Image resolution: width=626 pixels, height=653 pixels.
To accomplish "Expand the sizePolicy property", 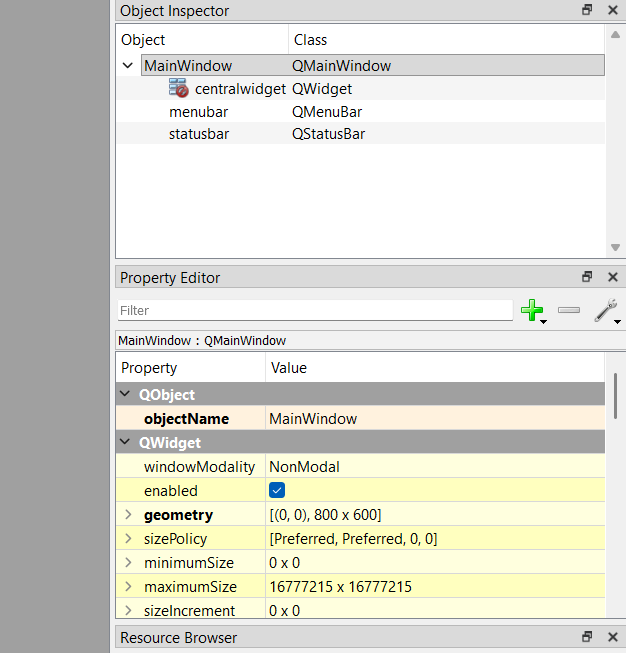I will [128, 538].
